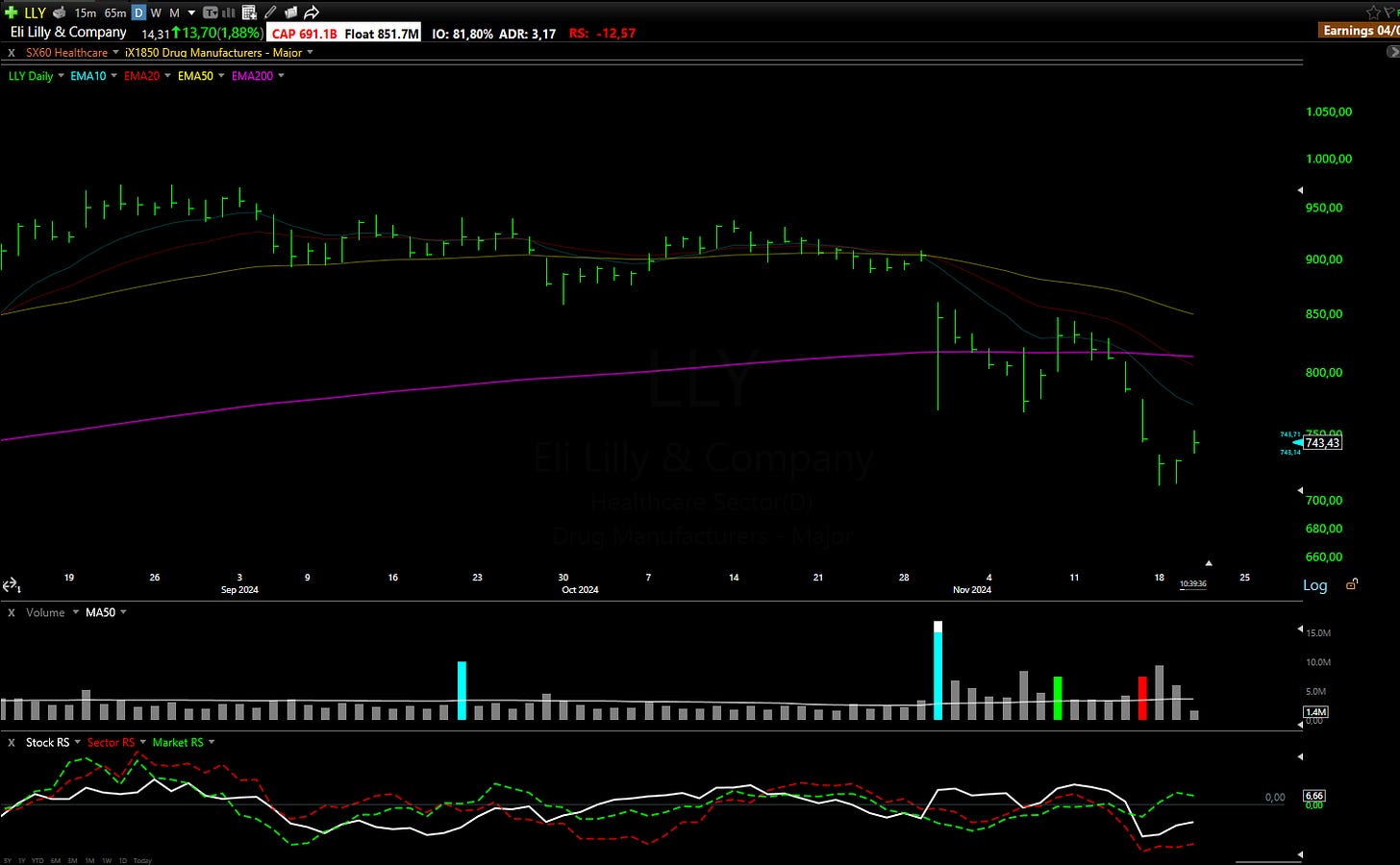
Task: Click the cyan volume bar near Oct 30
Action: (x=937, y=670)
